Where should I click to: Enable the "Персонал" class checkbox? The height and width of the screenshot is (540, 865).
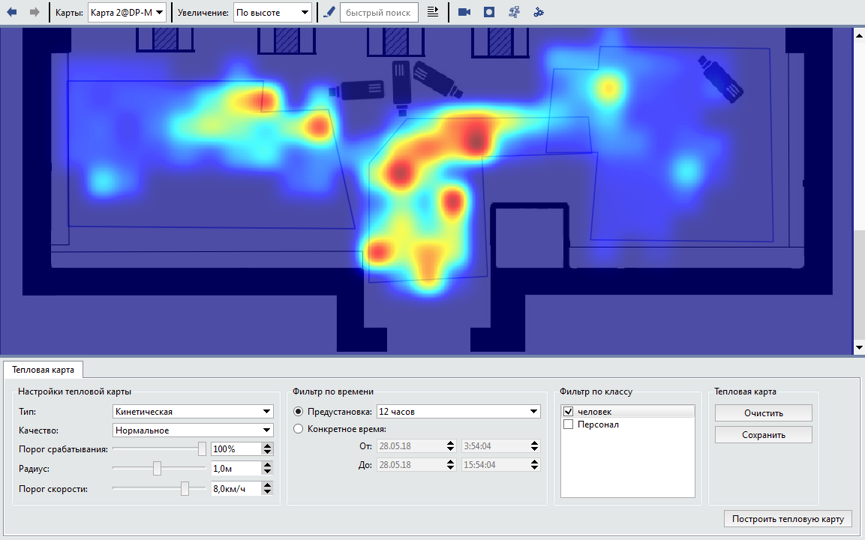[x=569, y=425]
